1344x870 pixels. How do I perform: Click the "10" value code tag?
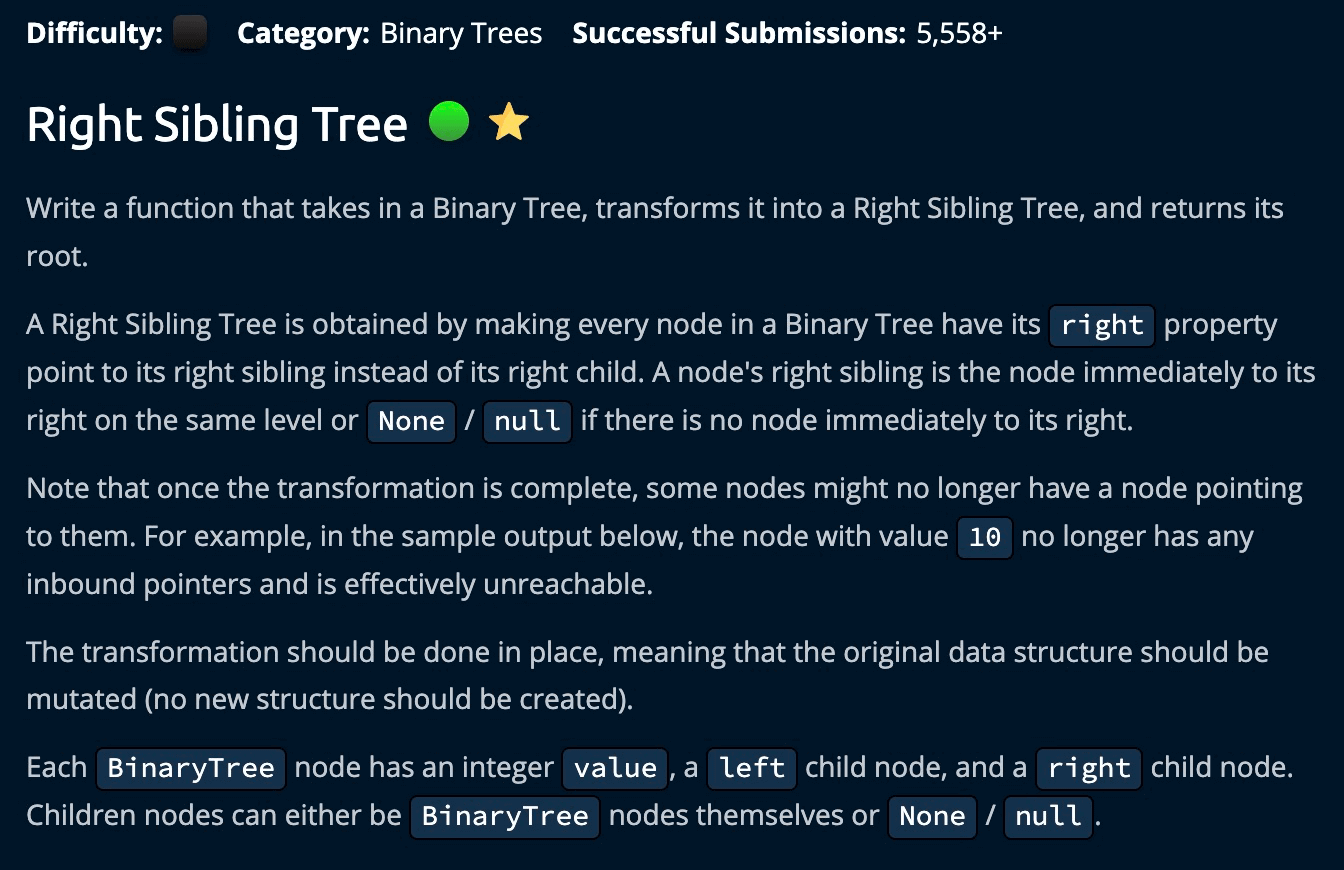(985, 537)
